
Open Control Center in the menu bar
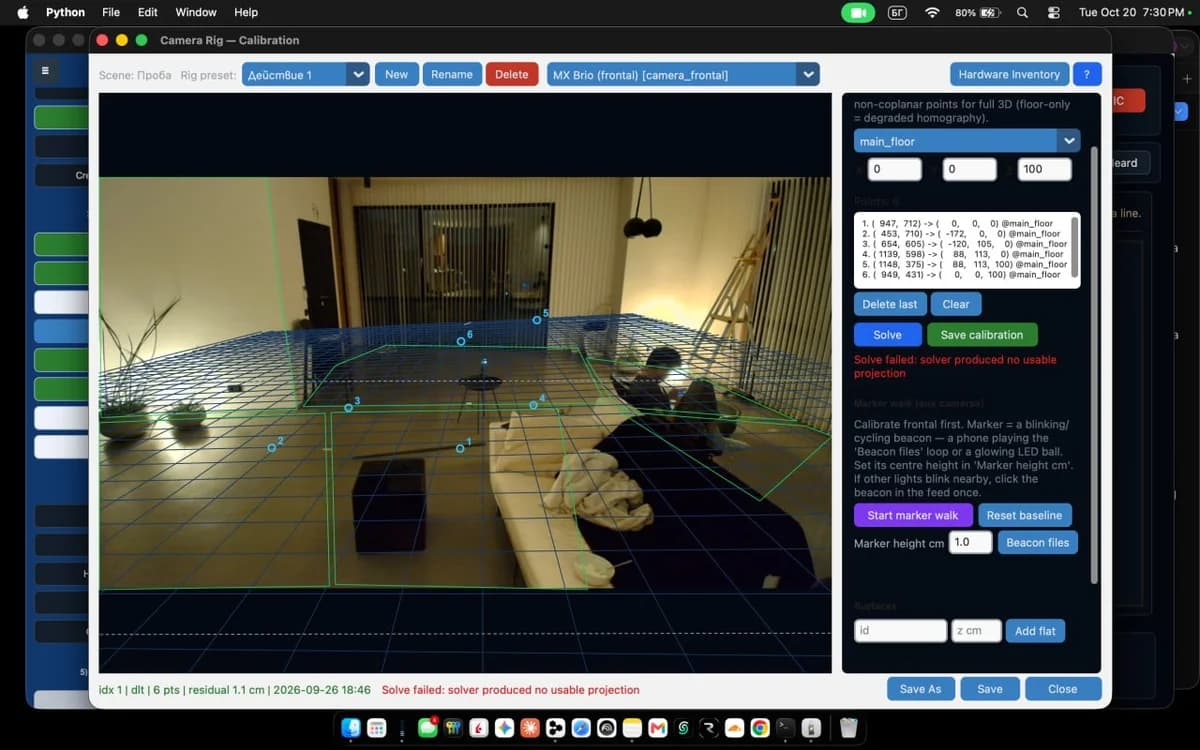pos(1053,12)
